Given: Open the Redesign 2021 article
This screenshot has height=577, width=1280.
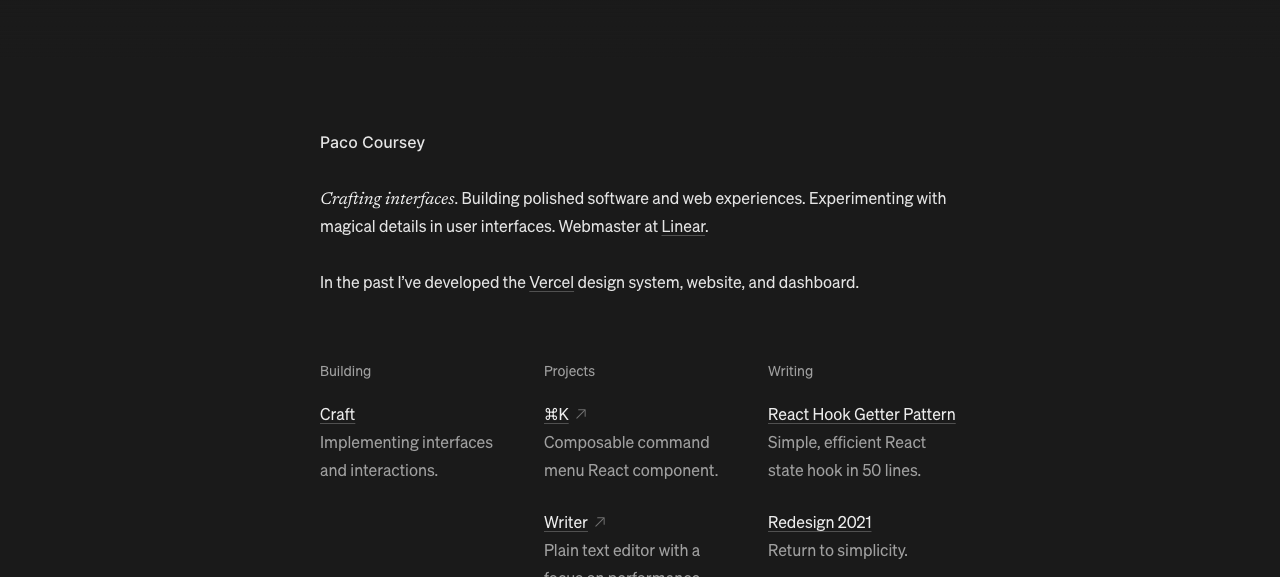Looking at the screenshot, I should [819, 522].
